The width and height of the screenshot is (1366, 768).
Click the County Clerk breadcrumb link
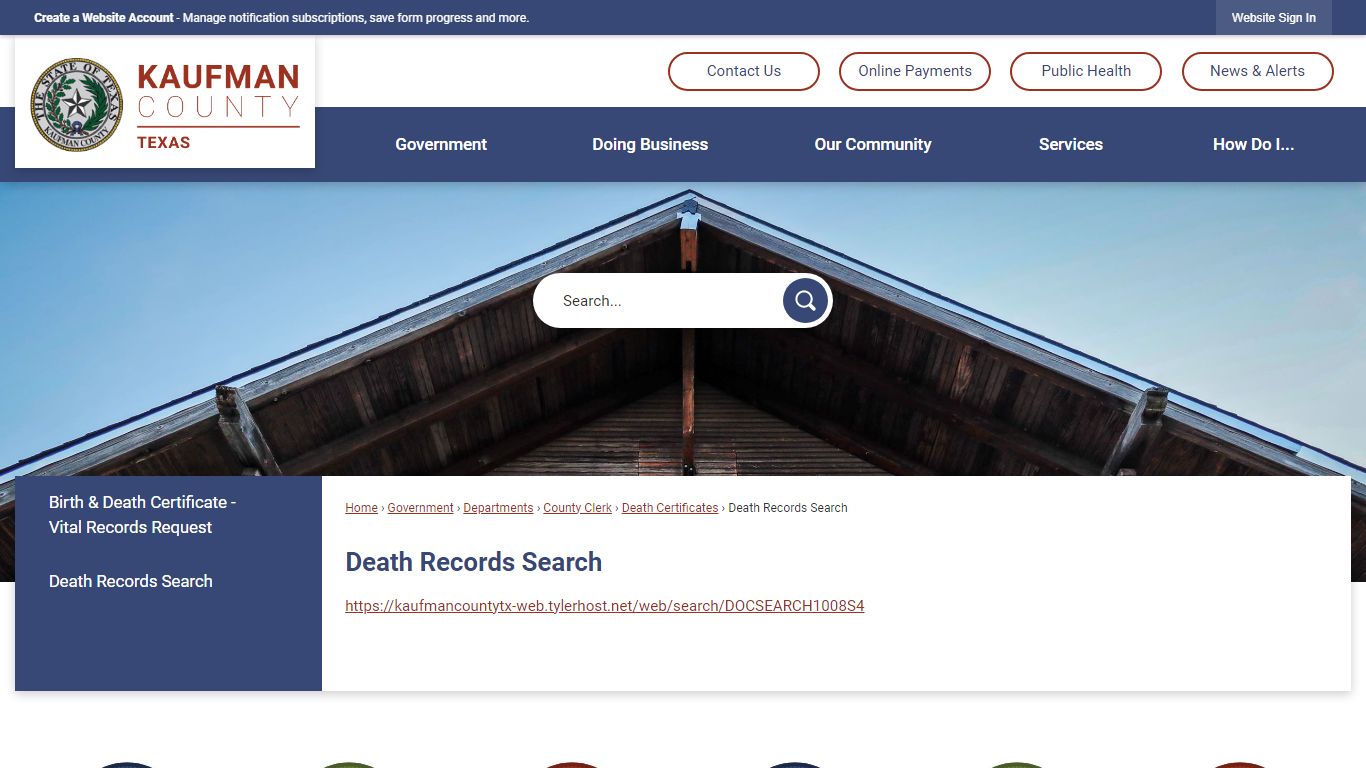577,508
